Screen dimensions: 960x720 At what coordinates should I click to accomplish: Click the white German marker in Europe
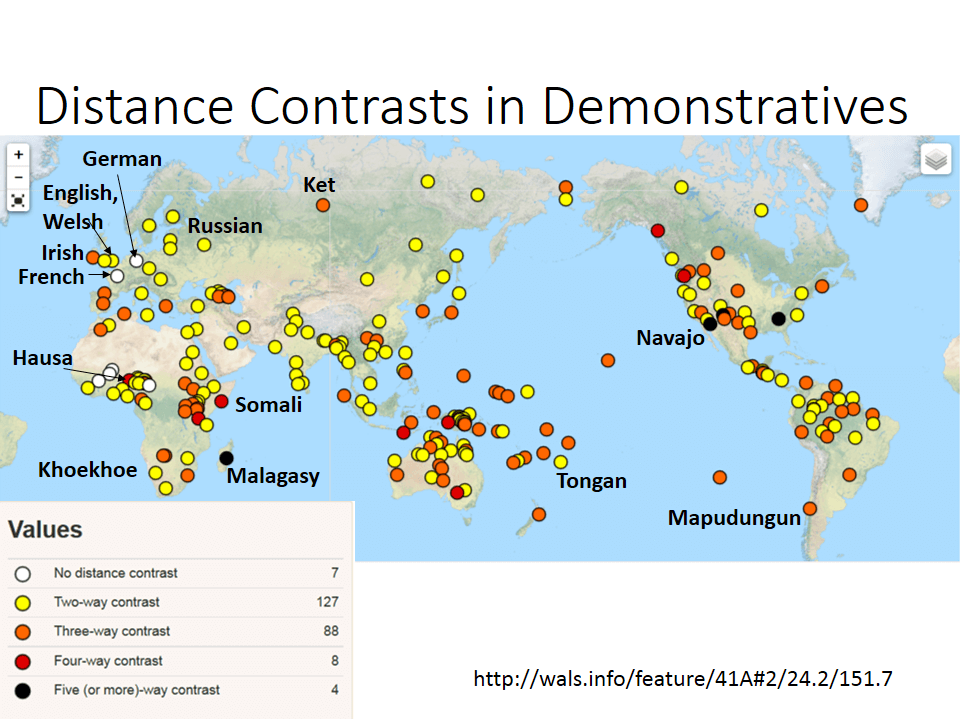coord(136,260)
